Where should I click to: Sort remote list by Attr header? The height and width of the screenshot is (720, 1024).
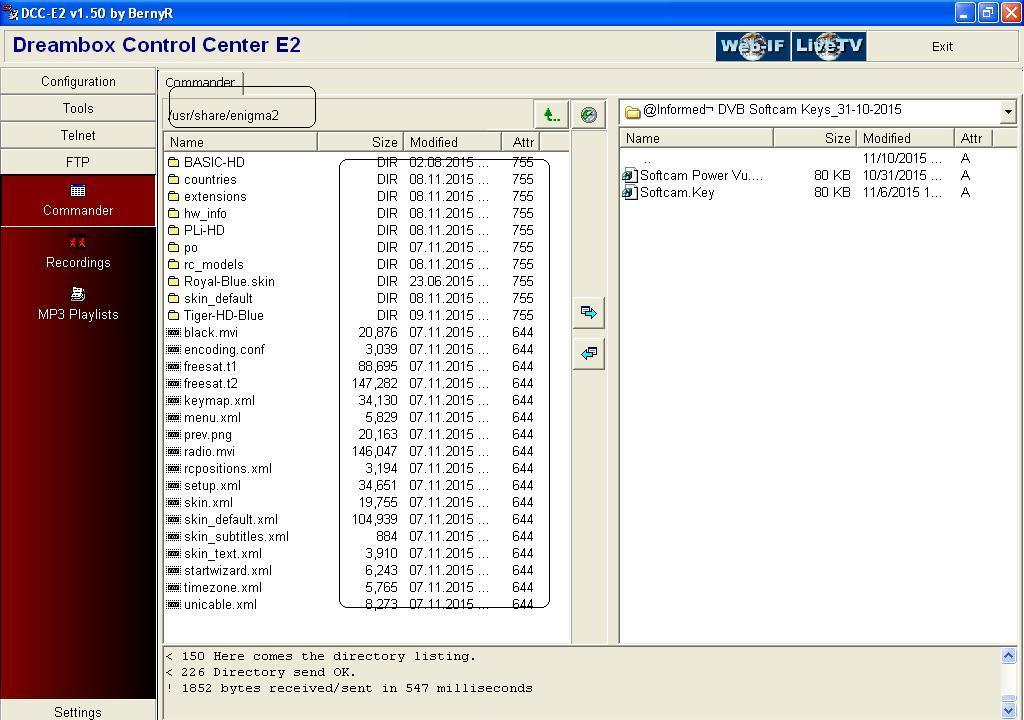(522, 142)
